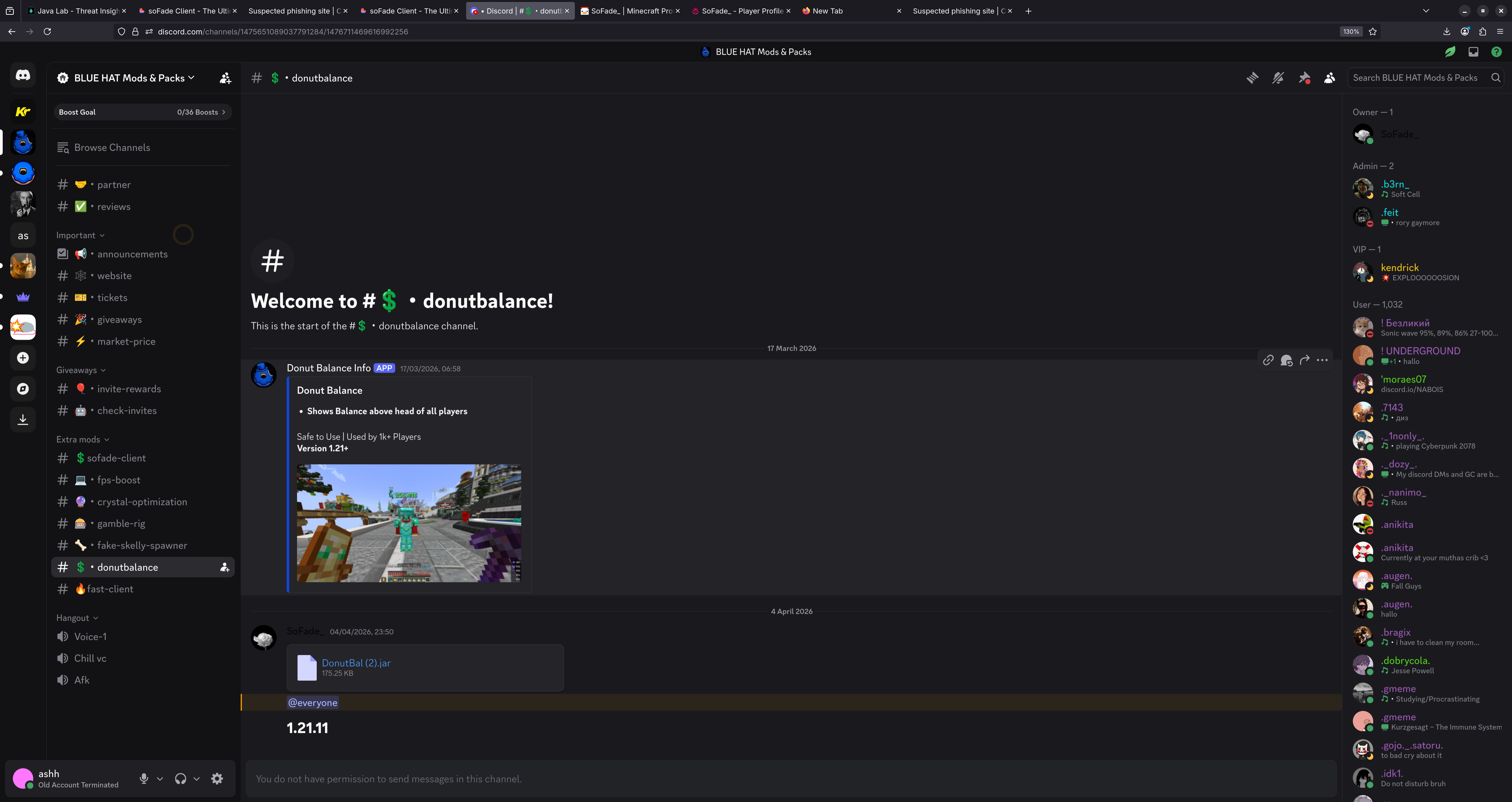Toggle the member list visibility icon
This screenshot has width=1512, height=802.
(1329, 78)
